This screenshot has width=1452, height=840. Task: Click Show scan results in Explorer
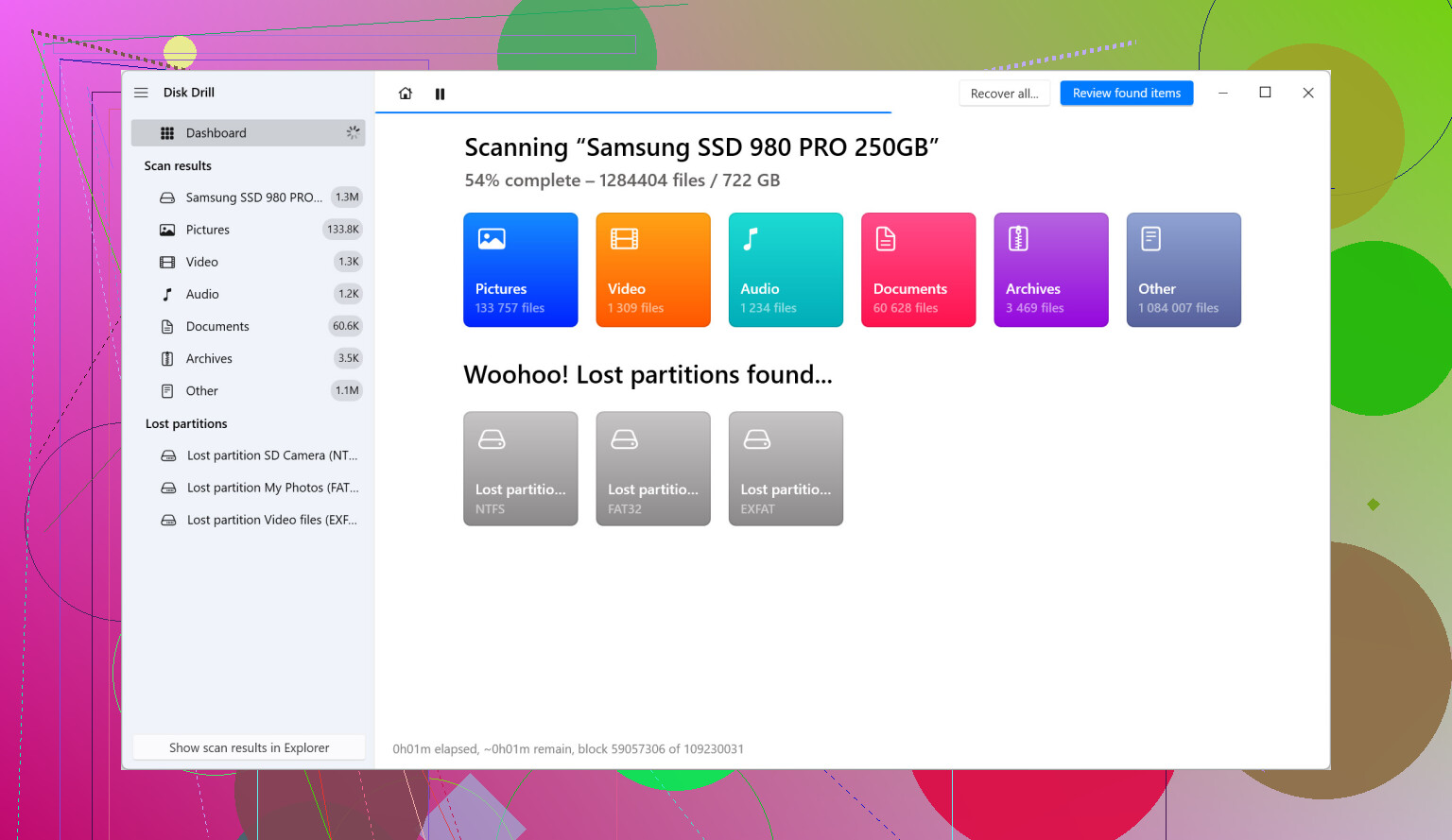(x=249, y=747)
